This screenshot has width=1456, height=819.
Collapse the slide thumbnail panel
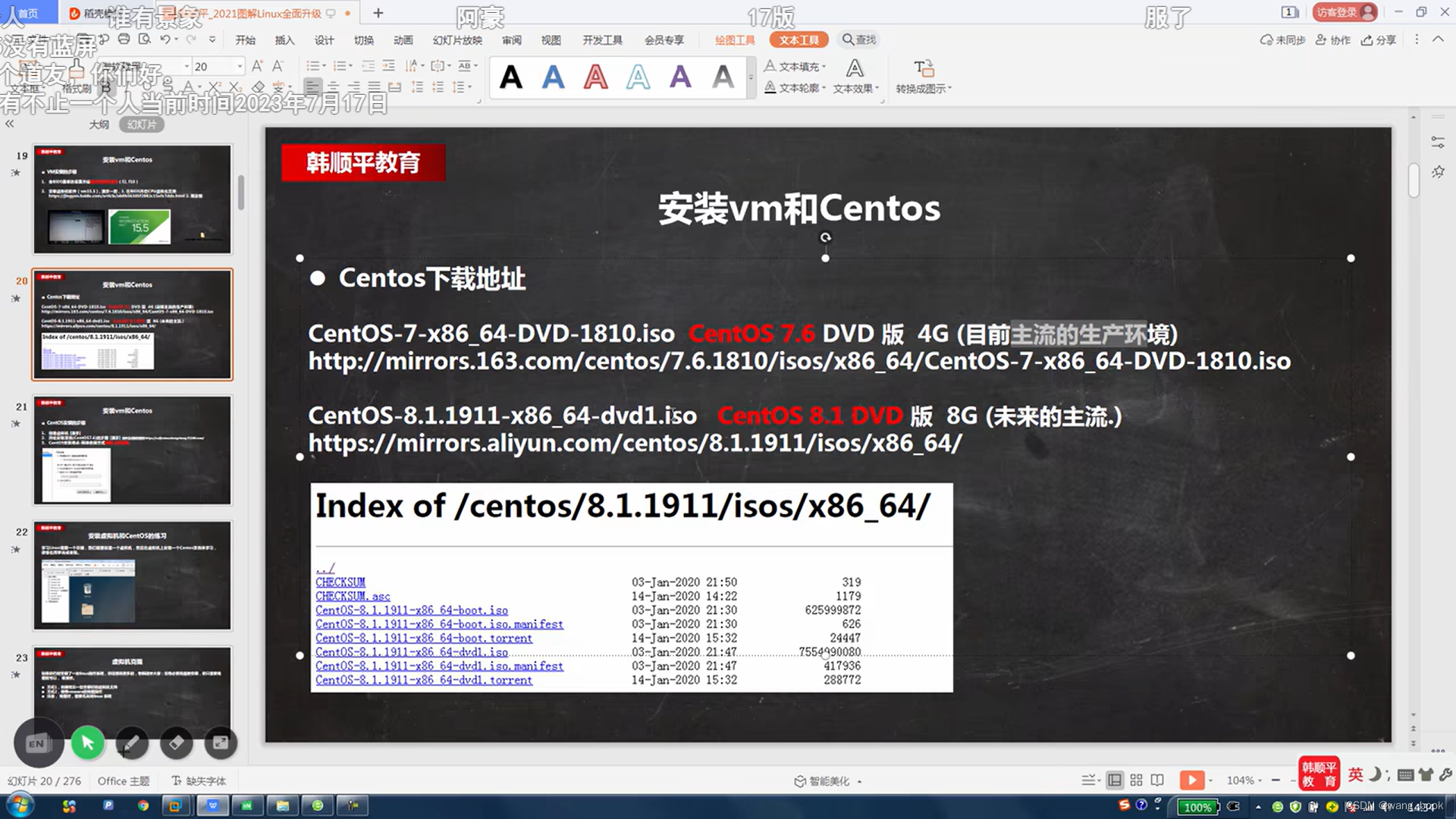tap(9, 124)
